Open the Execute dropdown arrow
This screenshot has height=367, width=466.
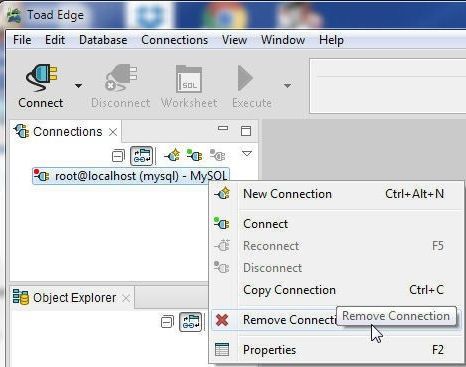(287, 86)
